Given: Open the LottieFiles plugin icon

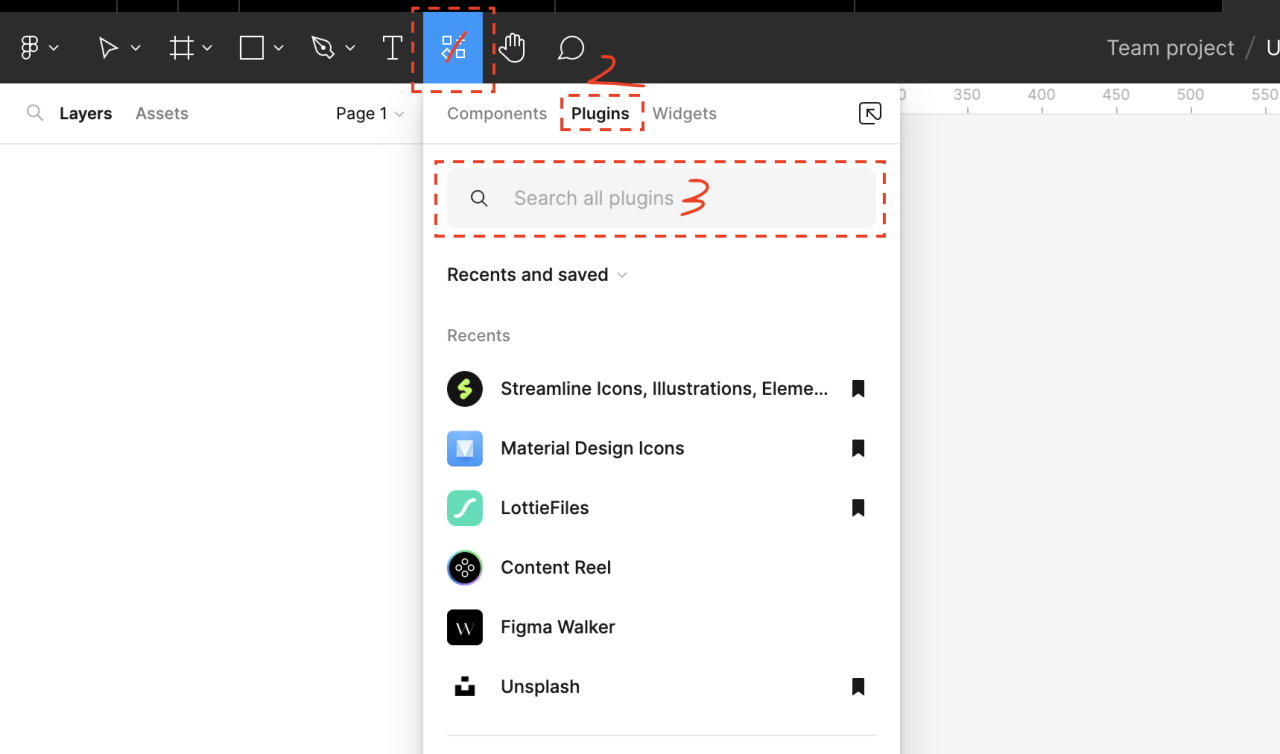Looking at the screenshot, I should tap(465, 508).
